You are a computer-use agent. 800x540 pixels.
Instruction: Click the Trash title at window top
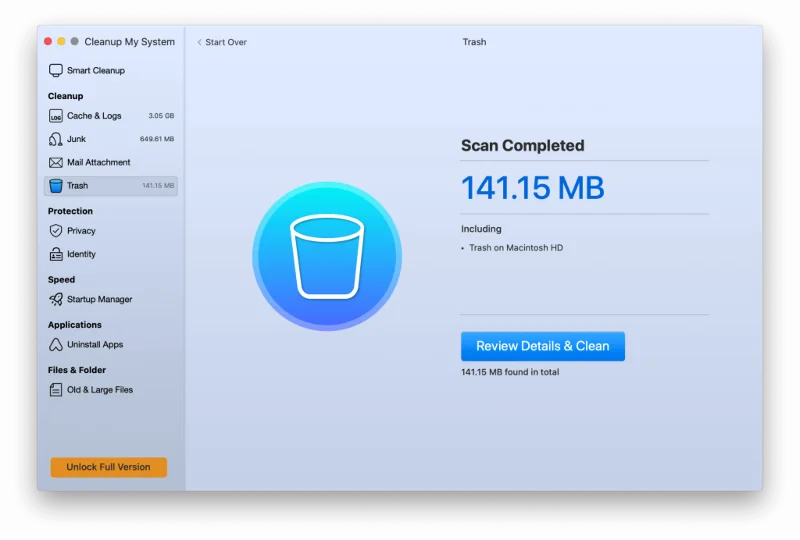tap(474, 42)
